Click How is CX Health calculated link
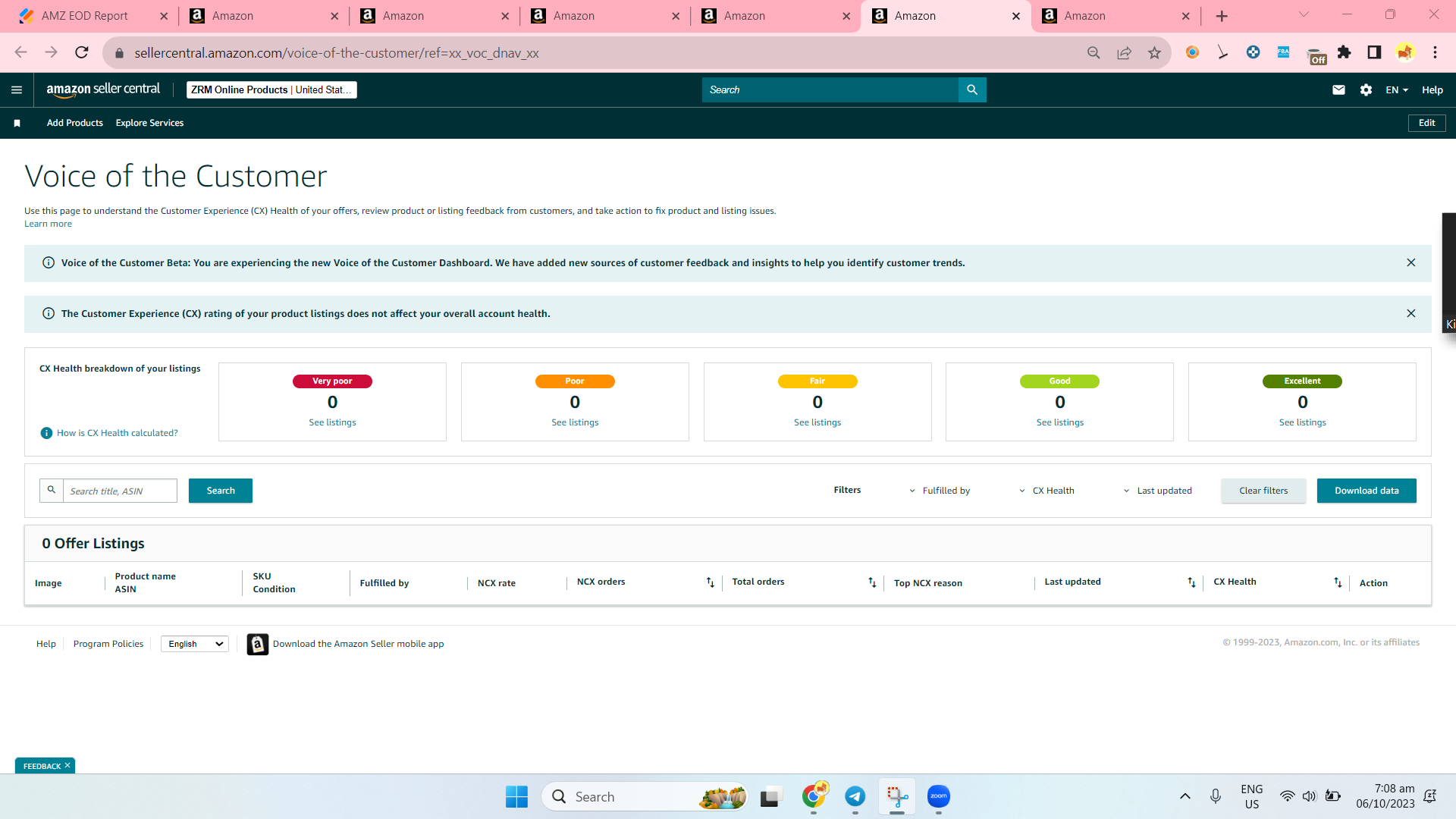 [x=118, y=433]
